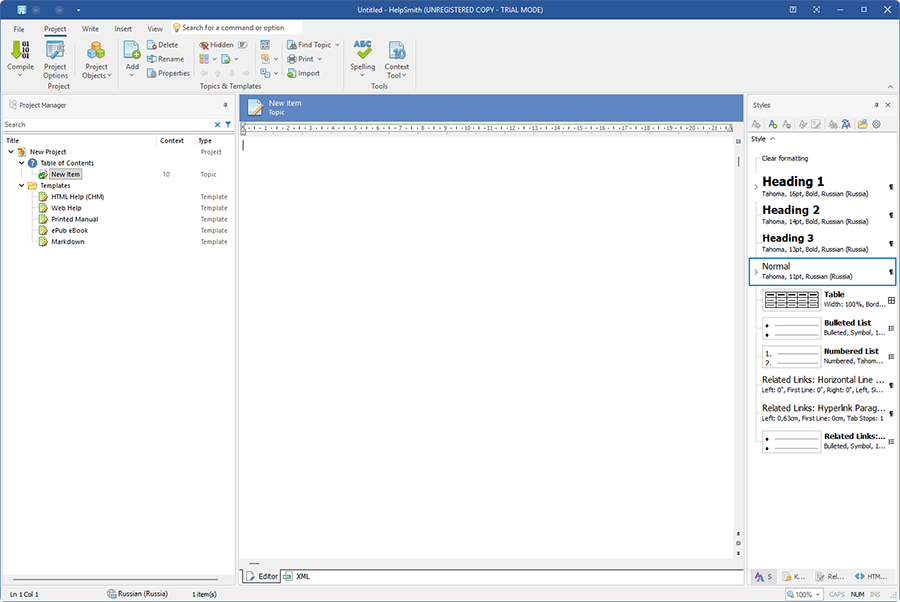Expand the Normal style chevron

pyautogui.click(x=756, y=272)
